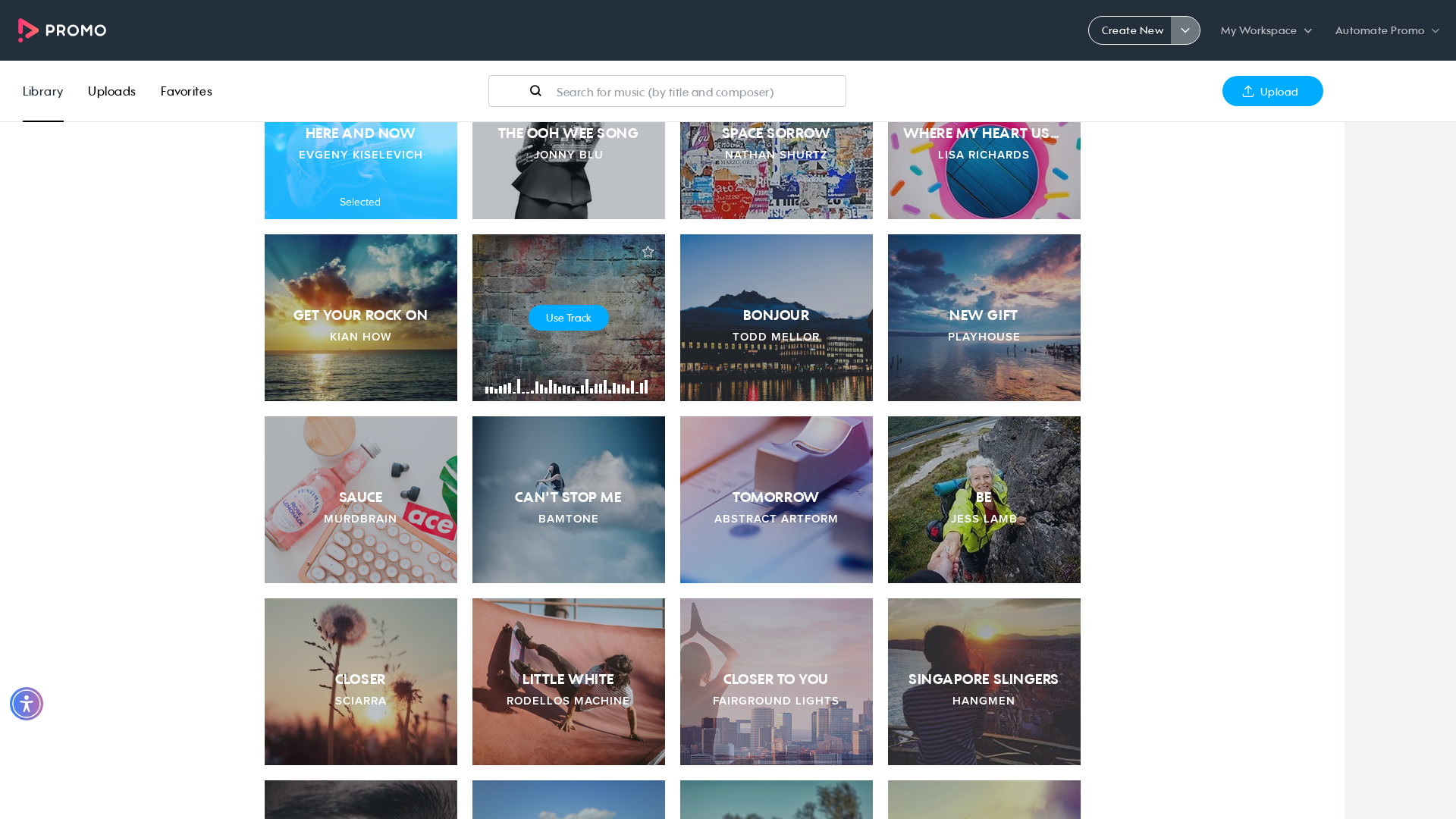Select Sauce by Murdbrain track
The width and height of the screenshot is (1456, 819).
(x=361, y=500)
